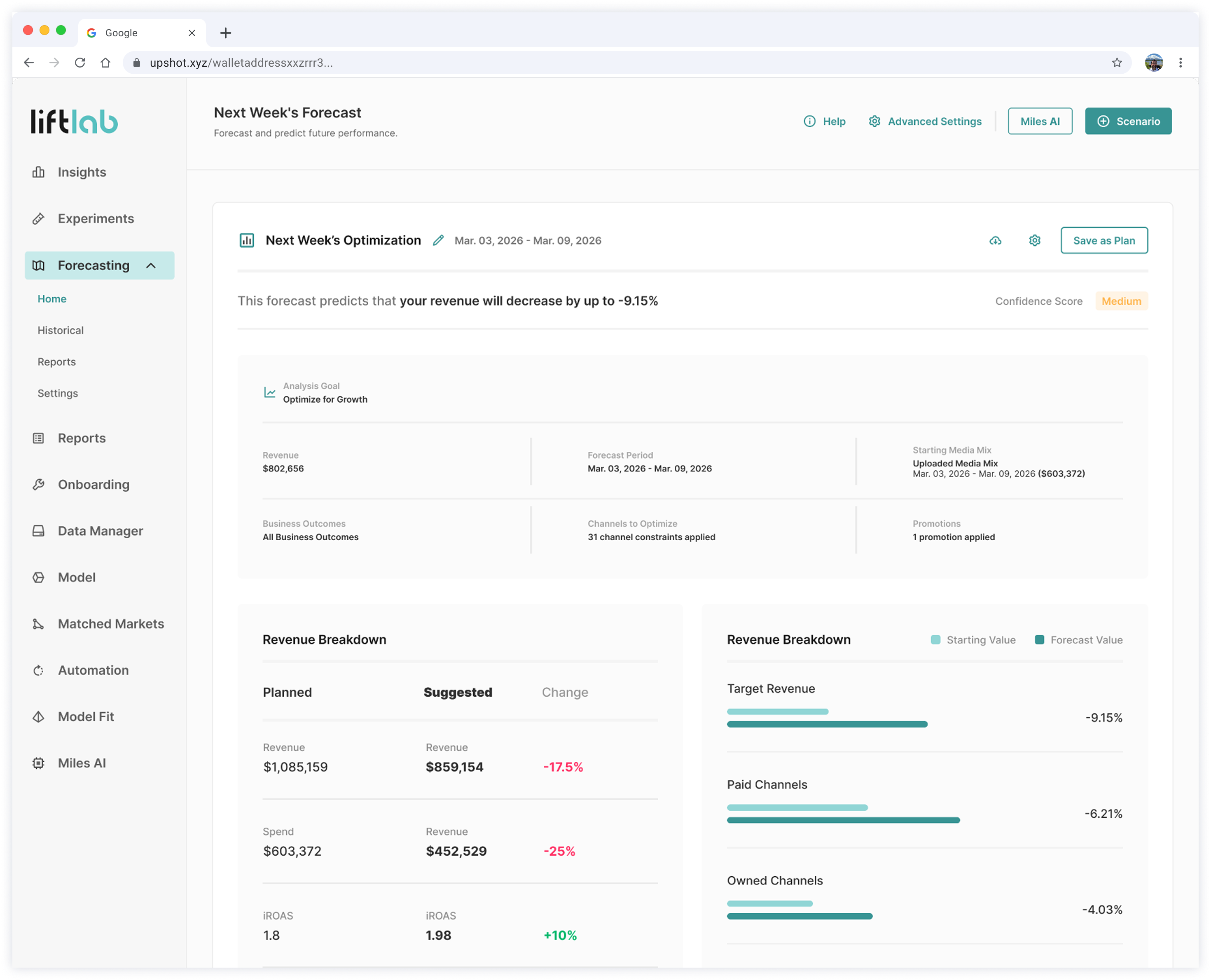Open Matched Markets in the sidebar

tap(111, 624)
